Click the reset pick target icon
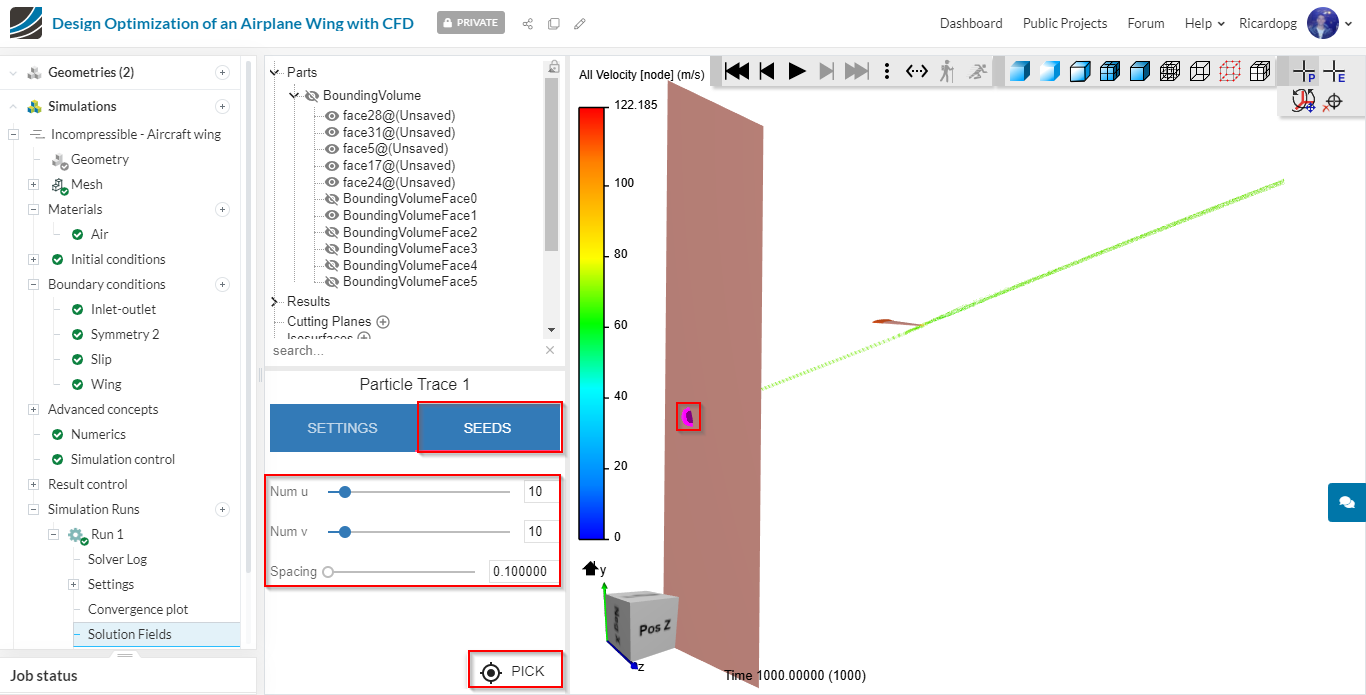Image resolution: width=1366 pixels, height=695 pixels. pos(1332,101)
